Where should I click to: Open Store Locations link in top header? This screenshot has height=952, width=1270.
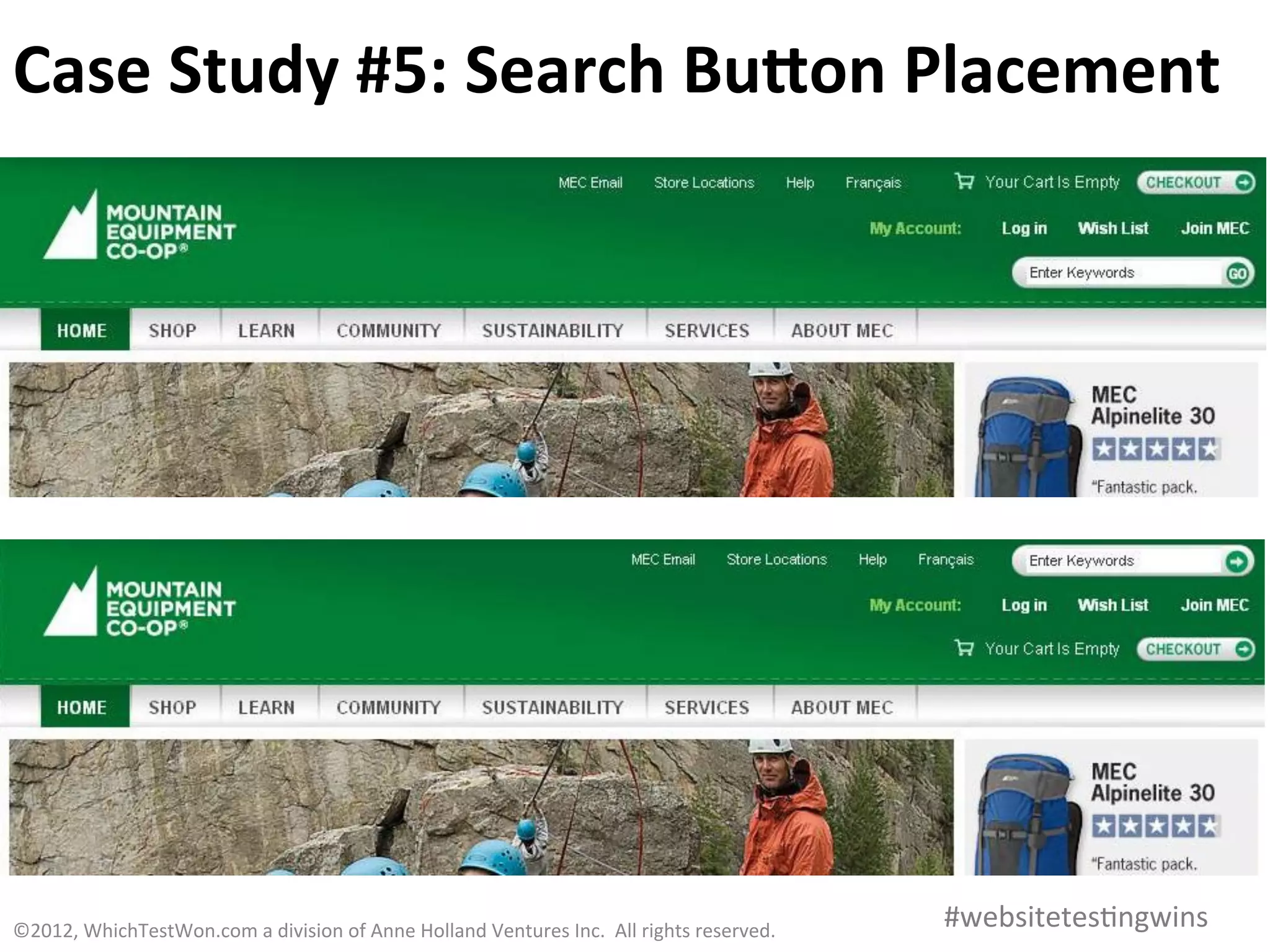704,183
